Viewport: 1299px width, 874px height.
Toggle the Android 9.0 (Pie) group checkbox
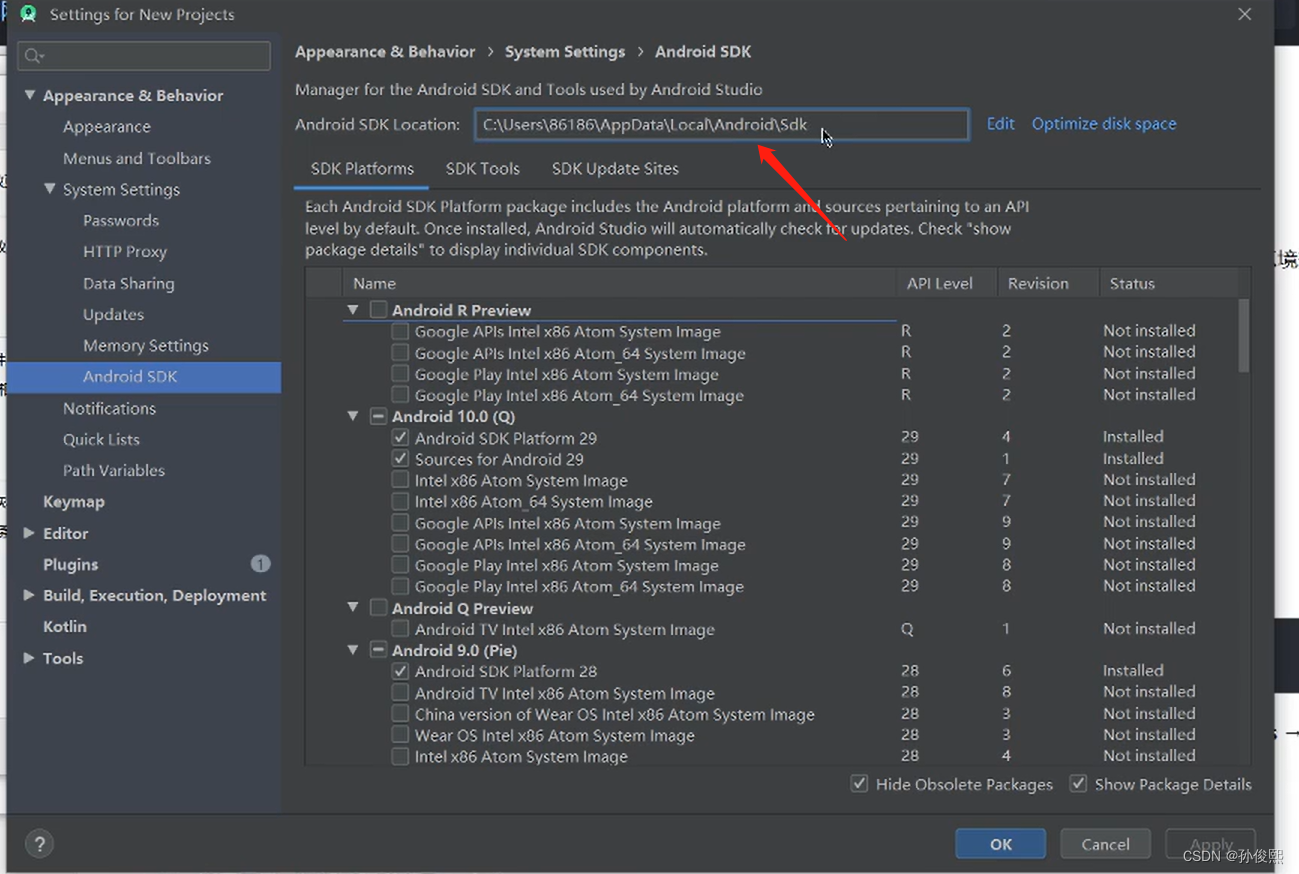point(378,650)
